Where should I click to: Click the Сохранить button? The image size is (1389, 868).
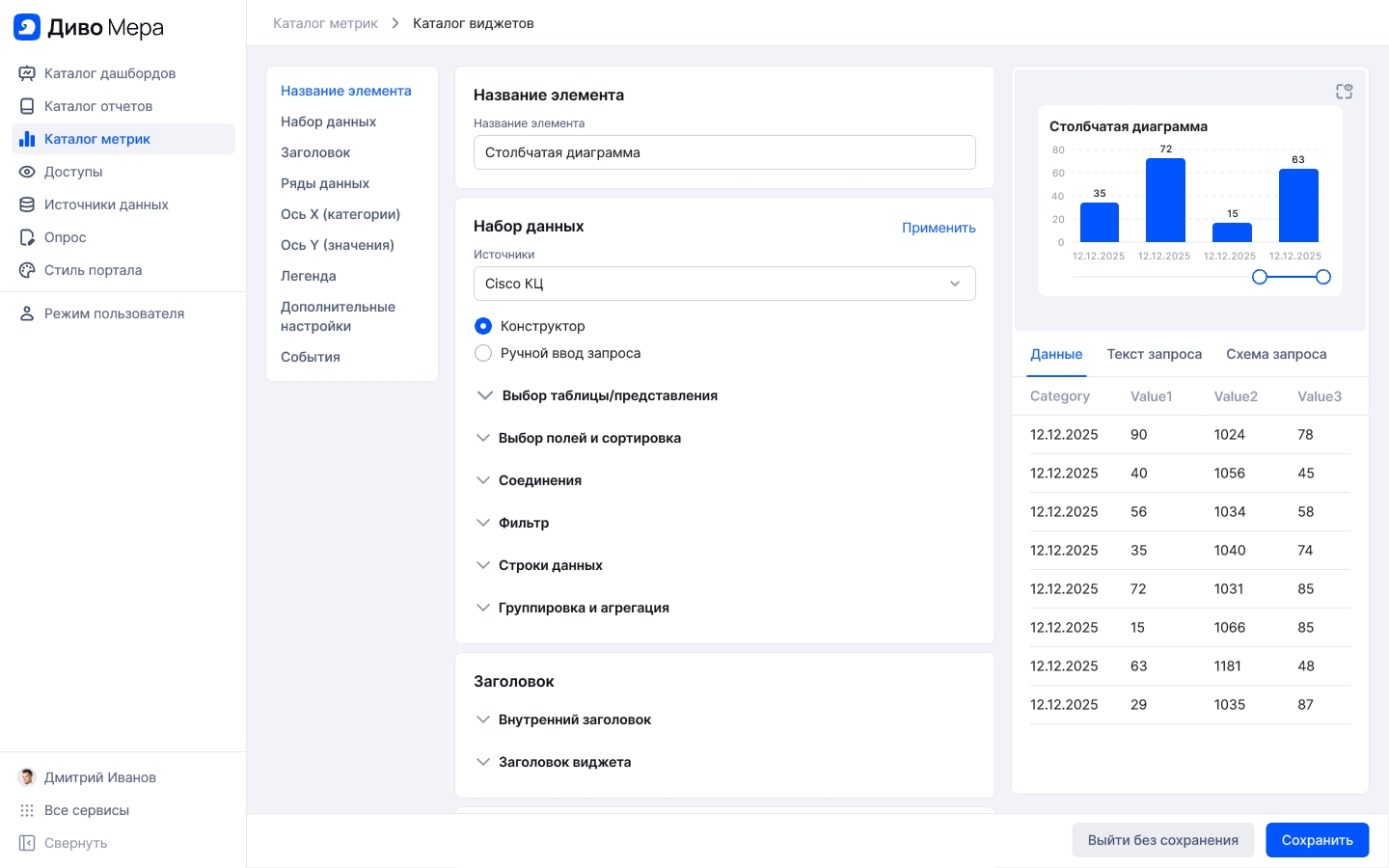[x=1317, y=840]
